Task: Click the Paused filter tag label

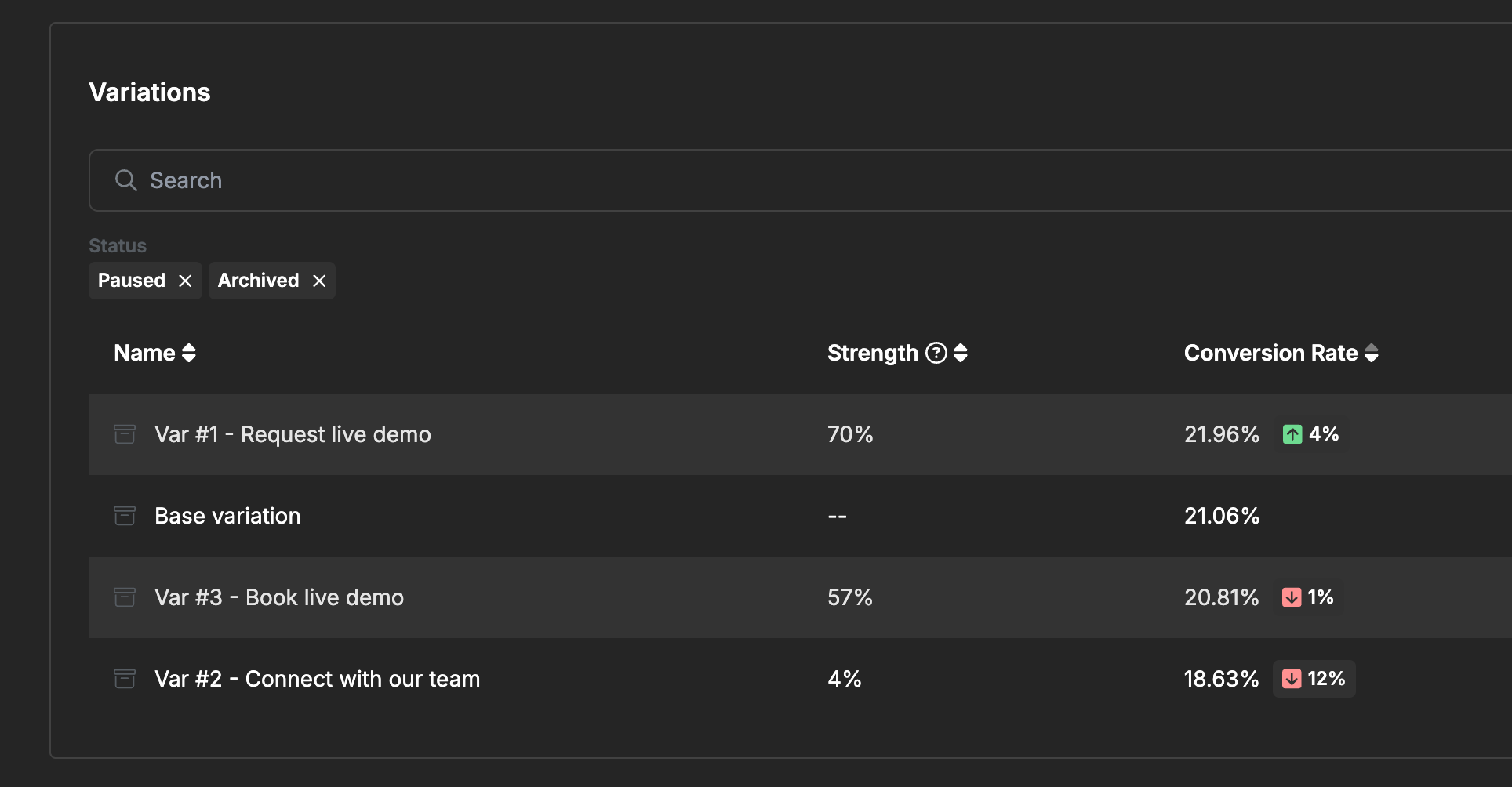Action: tap(132, 281)
